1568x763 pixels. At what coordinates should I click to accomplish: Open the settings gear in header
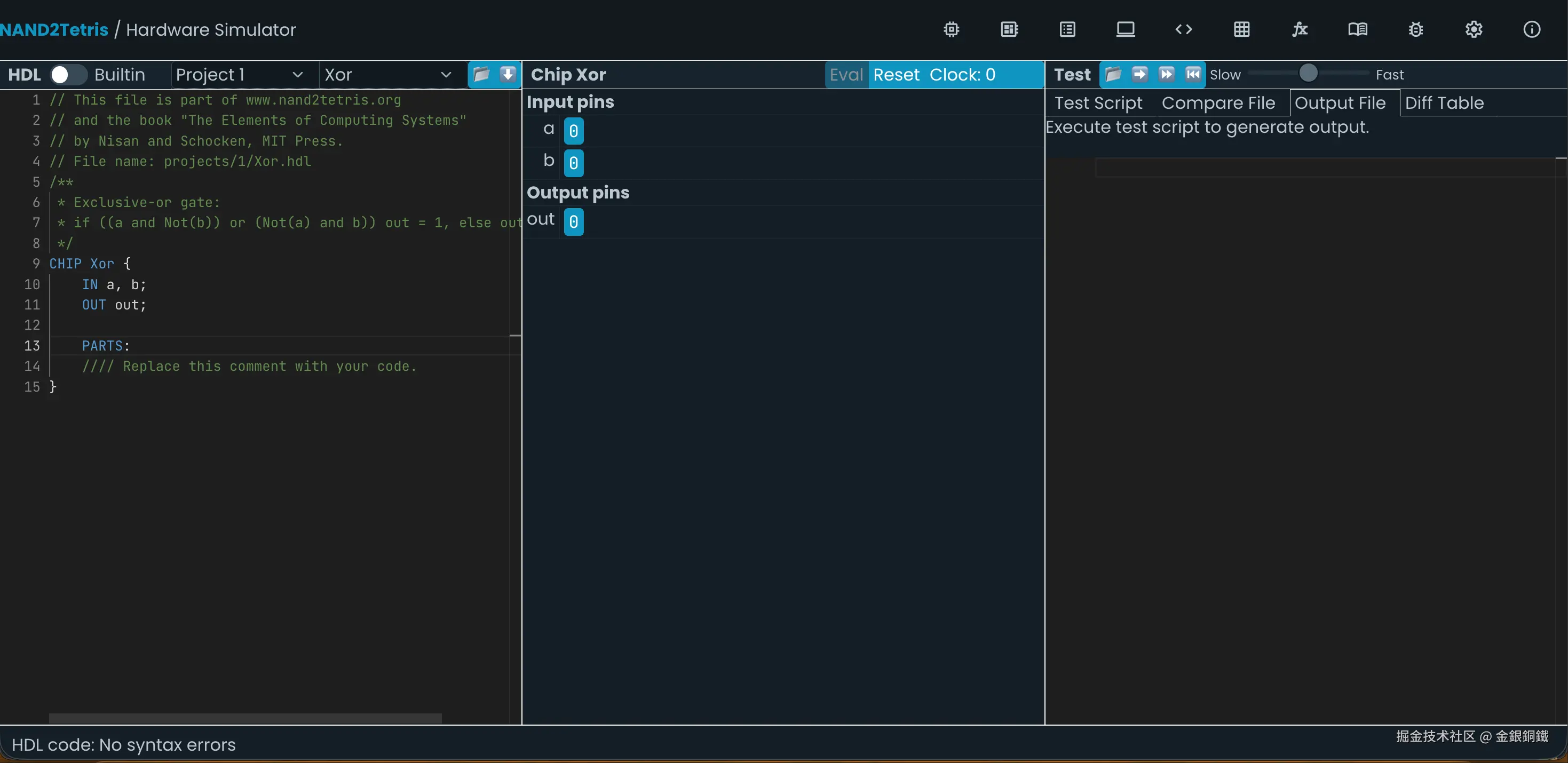coord(1473,29)
